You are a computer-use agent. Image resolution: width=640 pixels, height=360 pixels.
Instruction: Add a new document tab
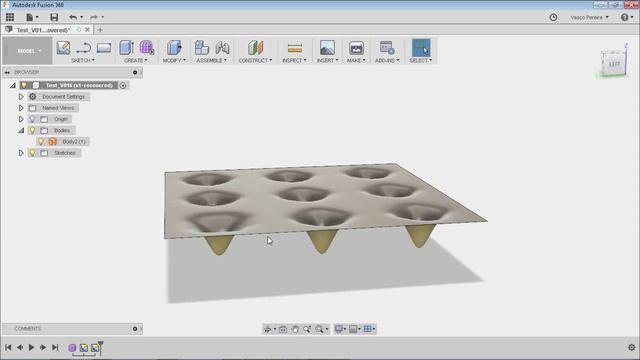[x=100, y=30]
